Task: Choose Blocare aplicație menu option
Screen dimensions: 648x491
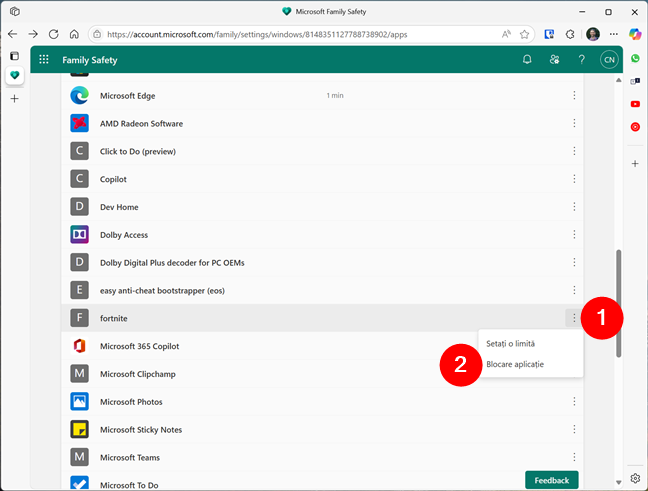Action: [531, 364]
